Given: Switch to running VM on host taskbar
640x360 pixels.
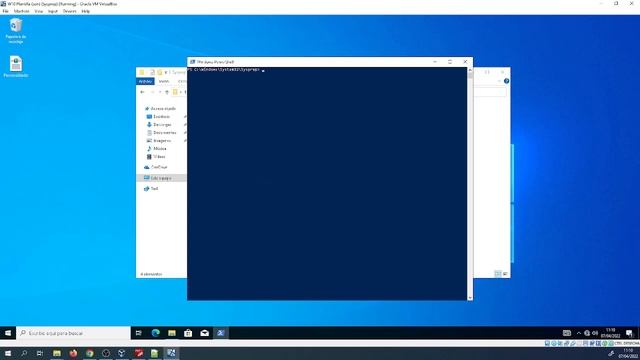Looking at the screenshot, I should coord(171,353).
